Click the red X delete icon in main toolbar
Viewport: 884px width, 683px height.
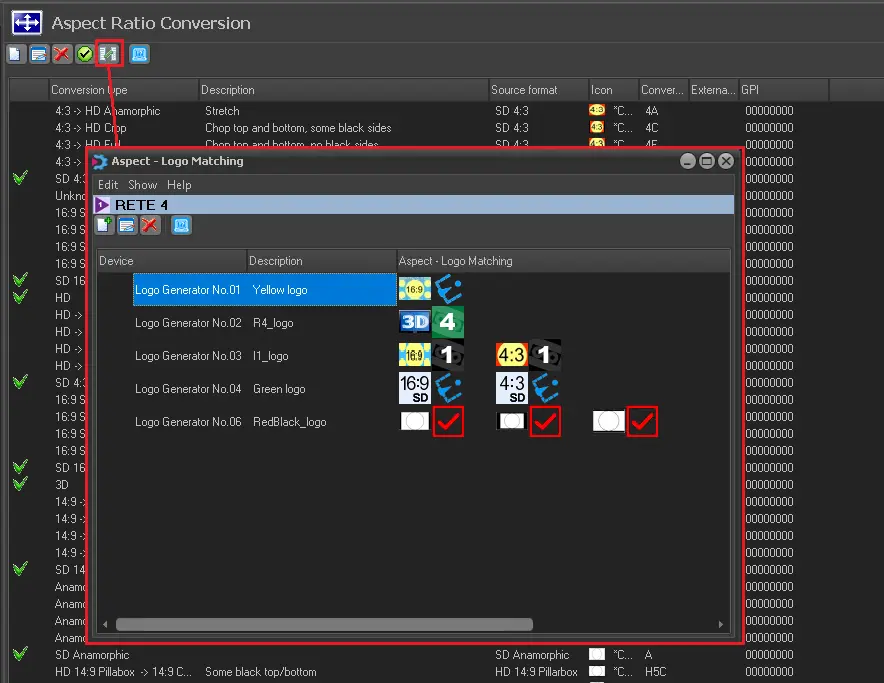[62, 54]
